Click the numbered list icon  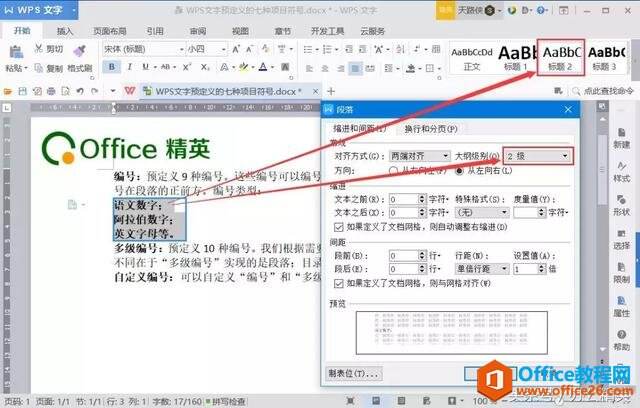[x=327, y=50]
